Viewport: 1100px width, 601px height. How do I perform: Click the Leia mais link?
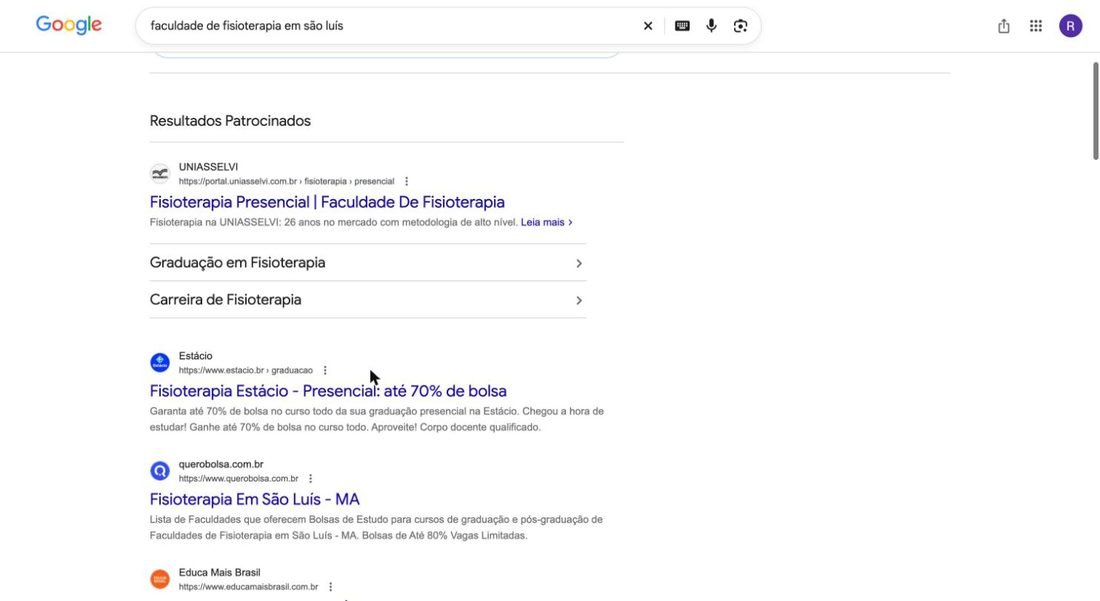click(546, 222)
